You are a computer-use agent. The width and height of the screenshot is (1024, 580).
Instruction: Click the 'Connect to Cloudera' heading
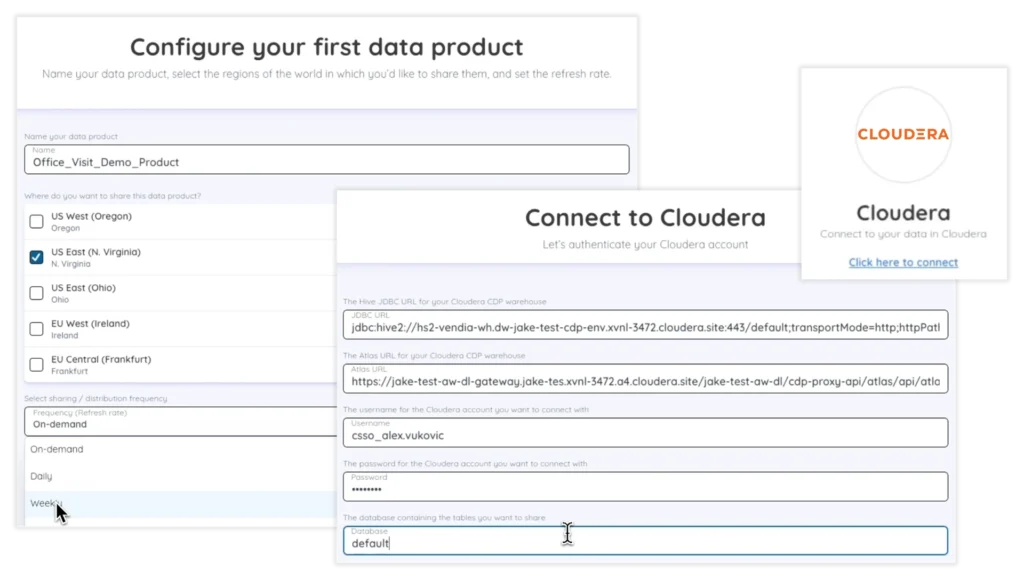point(645,218)
